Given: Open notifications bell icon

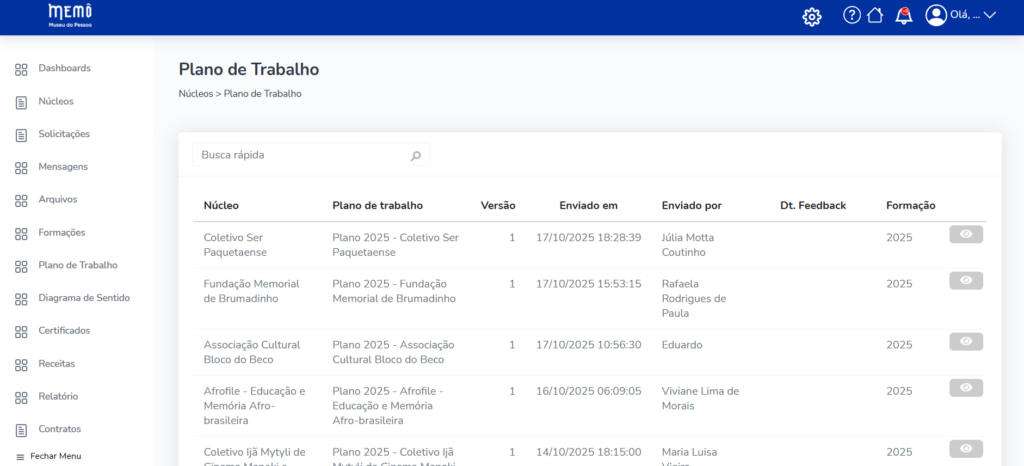Looking at the screenshot, I should pyautogui.click(x=903, y=15).
